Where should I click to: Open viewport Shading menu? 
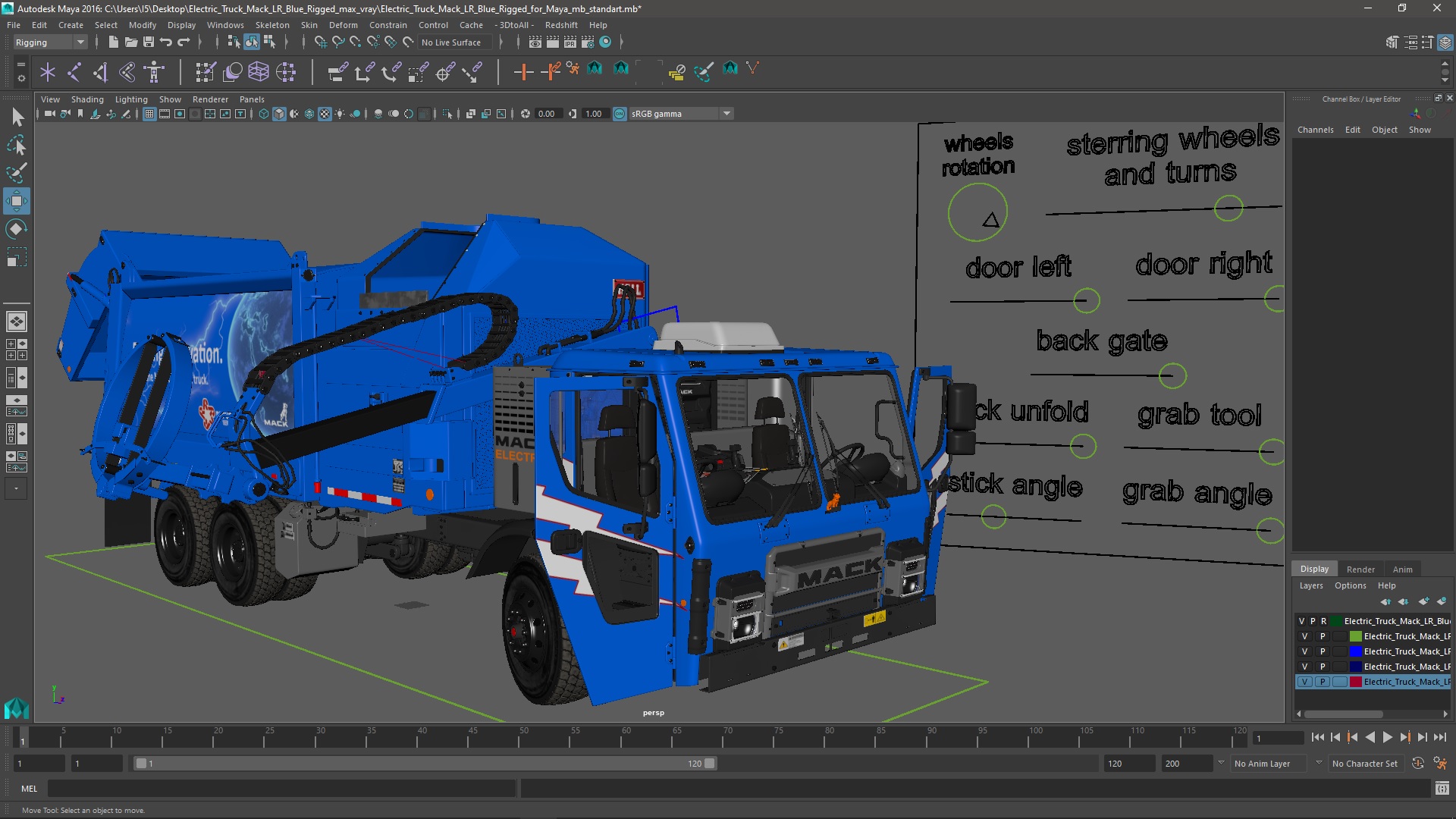tap(87, 99)
